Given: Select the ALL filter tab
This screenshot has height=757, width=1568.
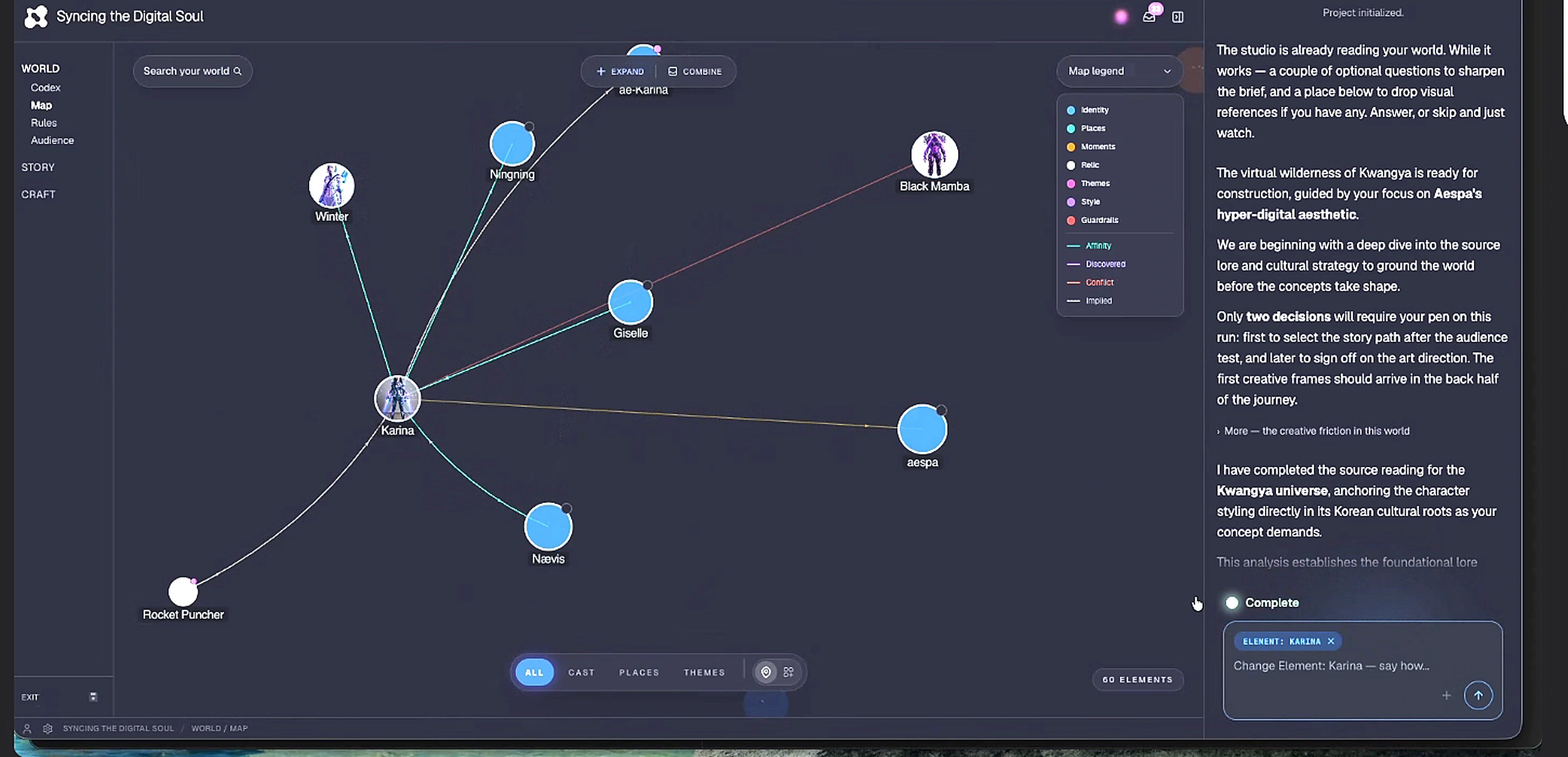Looking at the screenshot, I should coord(534,672).
